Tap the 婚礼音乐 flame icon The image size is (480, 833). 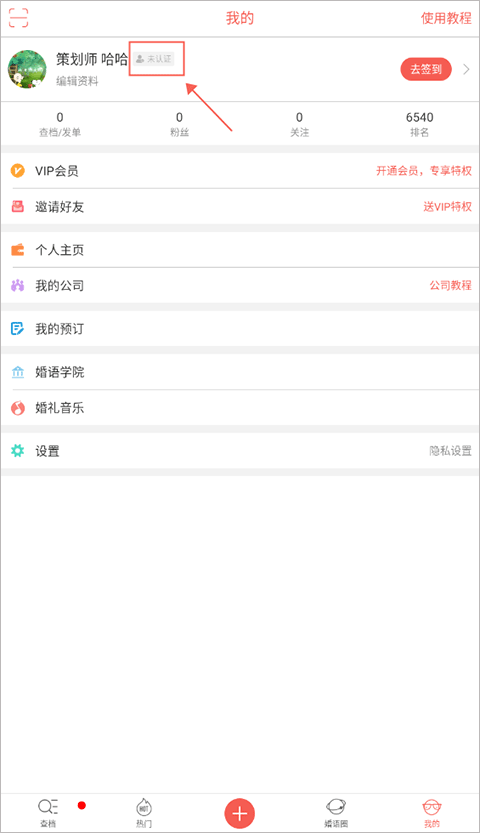[x=18, y=408]
